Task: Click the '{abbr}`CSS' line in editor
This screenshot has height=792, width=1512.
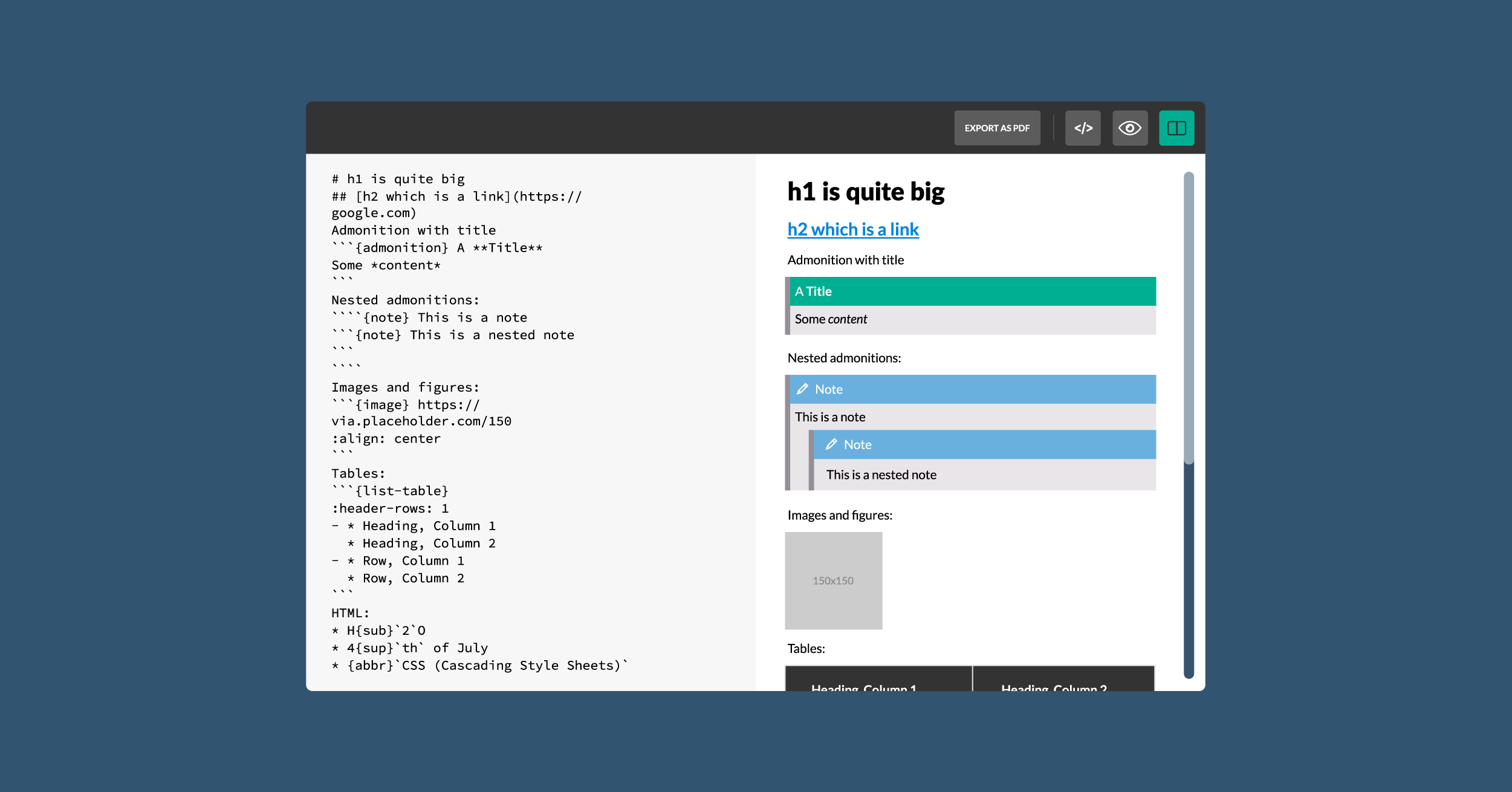Action: (479, 666)
